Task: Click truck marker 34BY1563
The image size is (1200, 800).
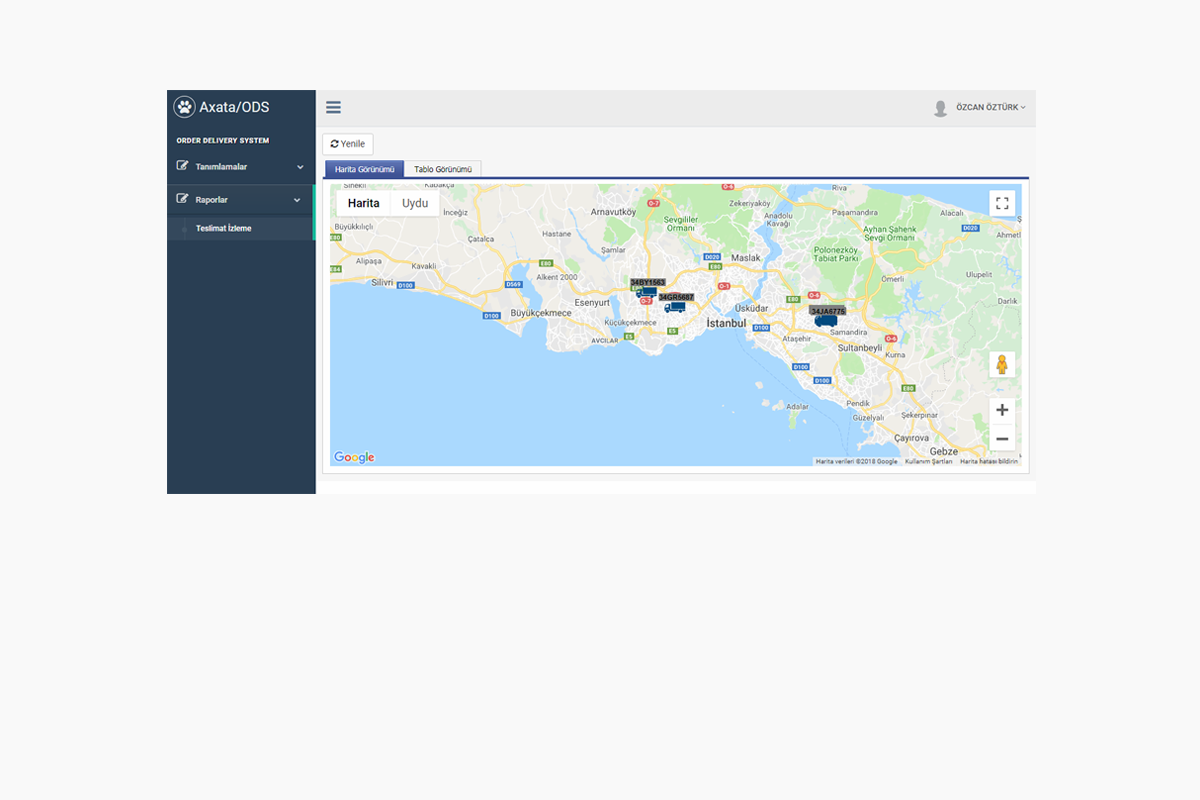Action: (647, 293)
